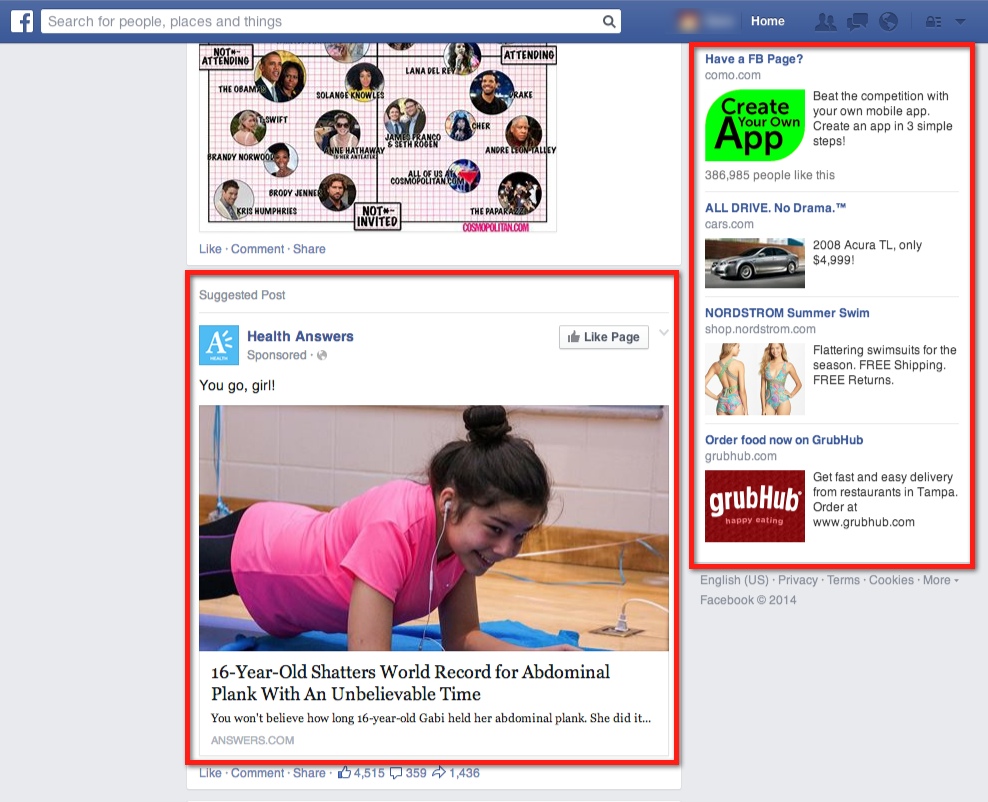Open the ALL DRIVE. No Drama. ad title
Image resolution: width=988 pixels, height=802 pixels.
pyautogui.click(x=775, y=208)
